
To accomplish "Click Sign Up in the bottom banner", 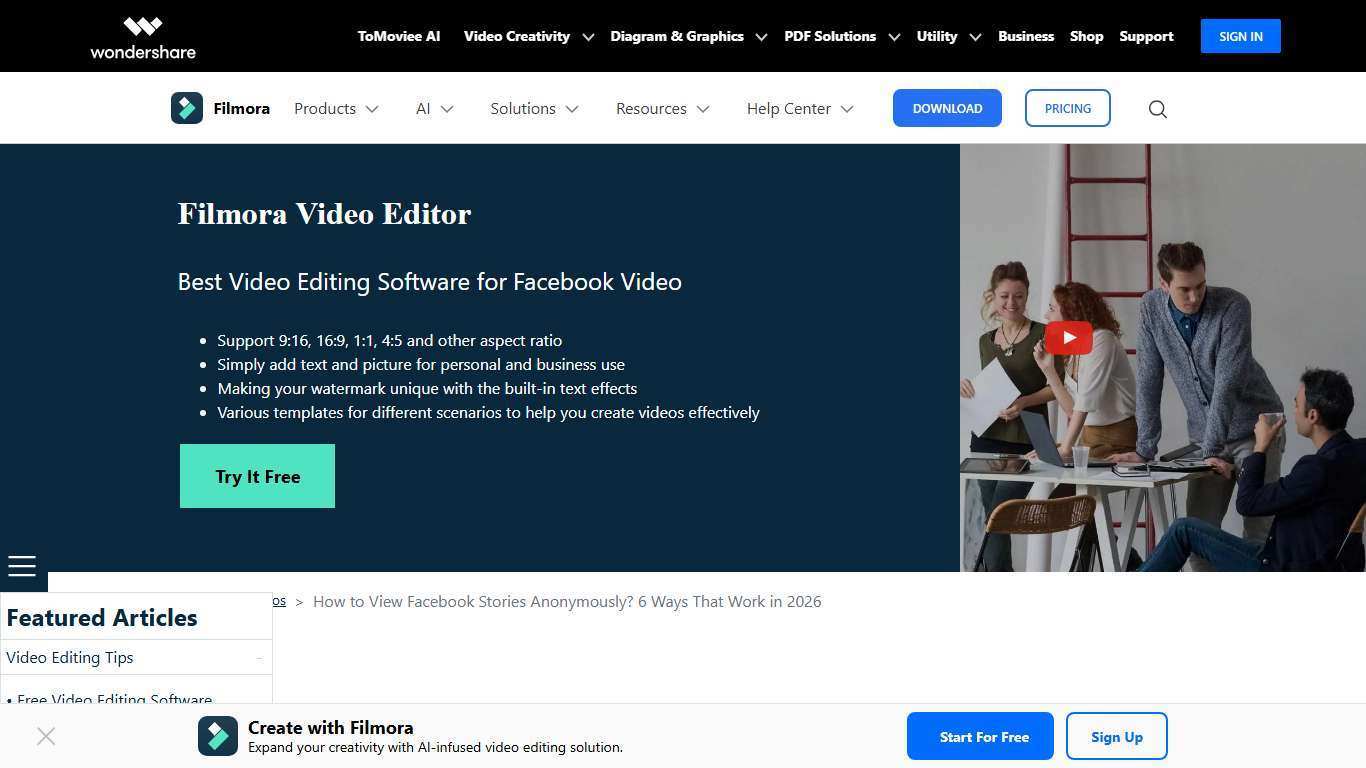I will (x=1116, y=736).
